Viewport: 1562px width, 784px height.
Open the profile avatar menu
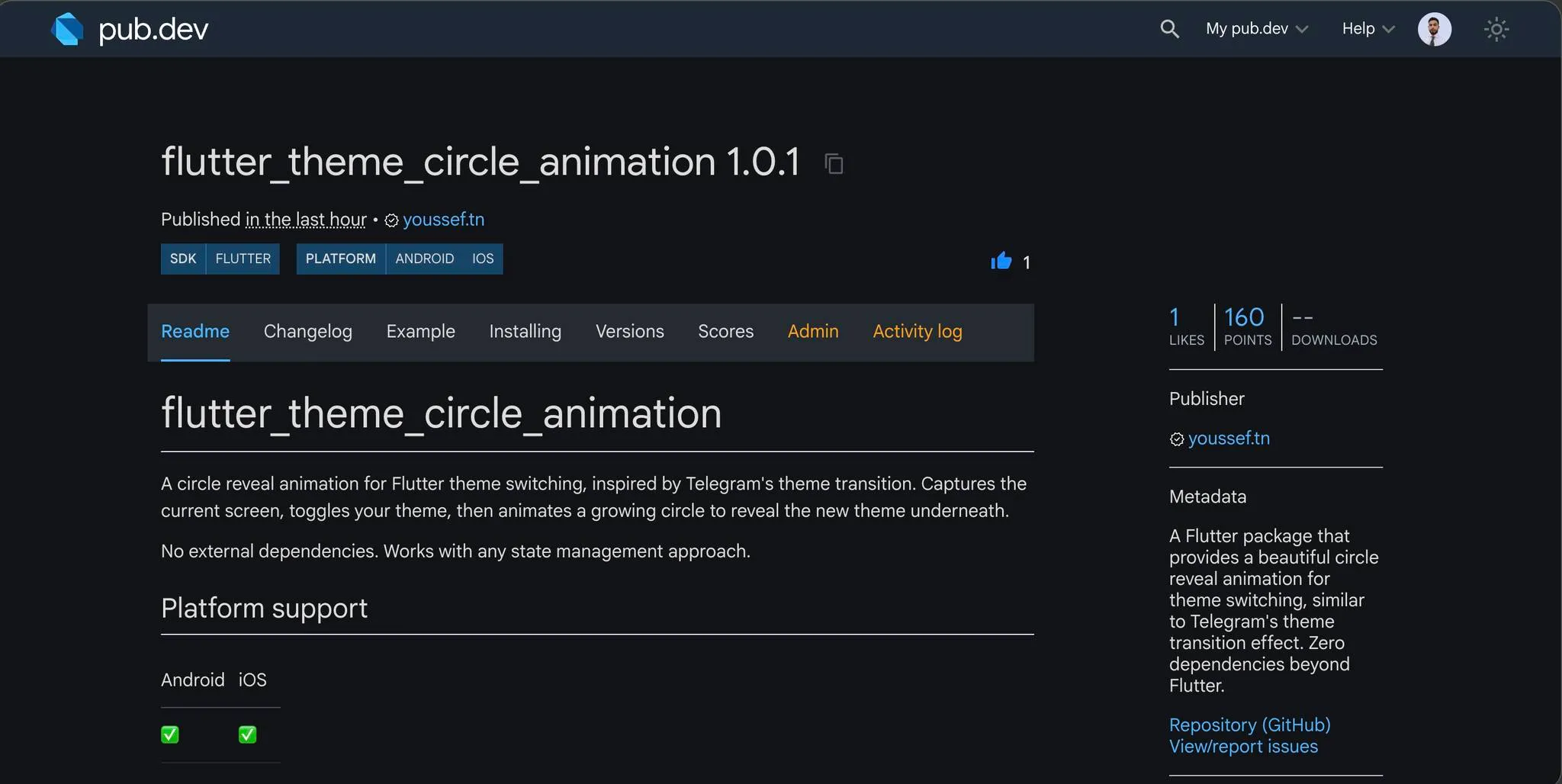pos(1434,28)
